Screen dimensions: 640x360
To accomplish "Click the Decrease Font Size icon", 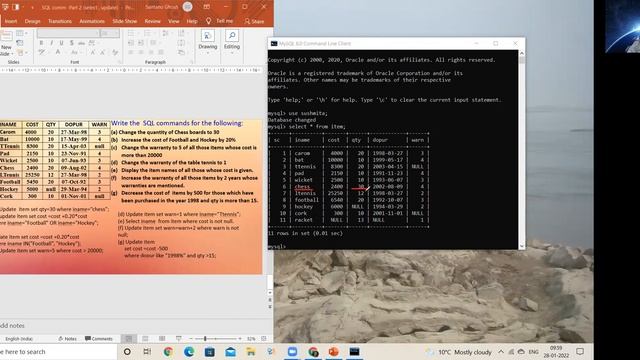I will pos(103,52).
